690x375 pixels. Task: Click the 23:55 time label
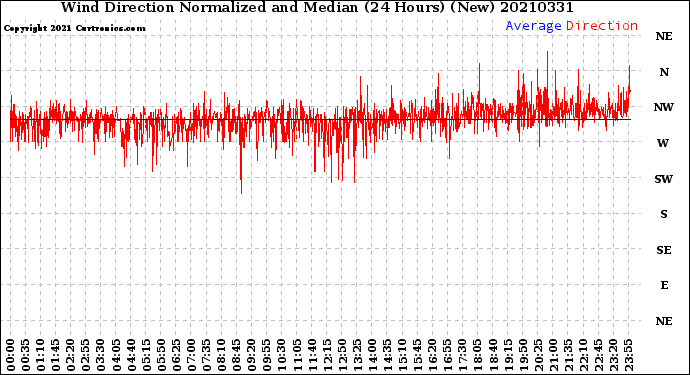(x=628, y=355)
